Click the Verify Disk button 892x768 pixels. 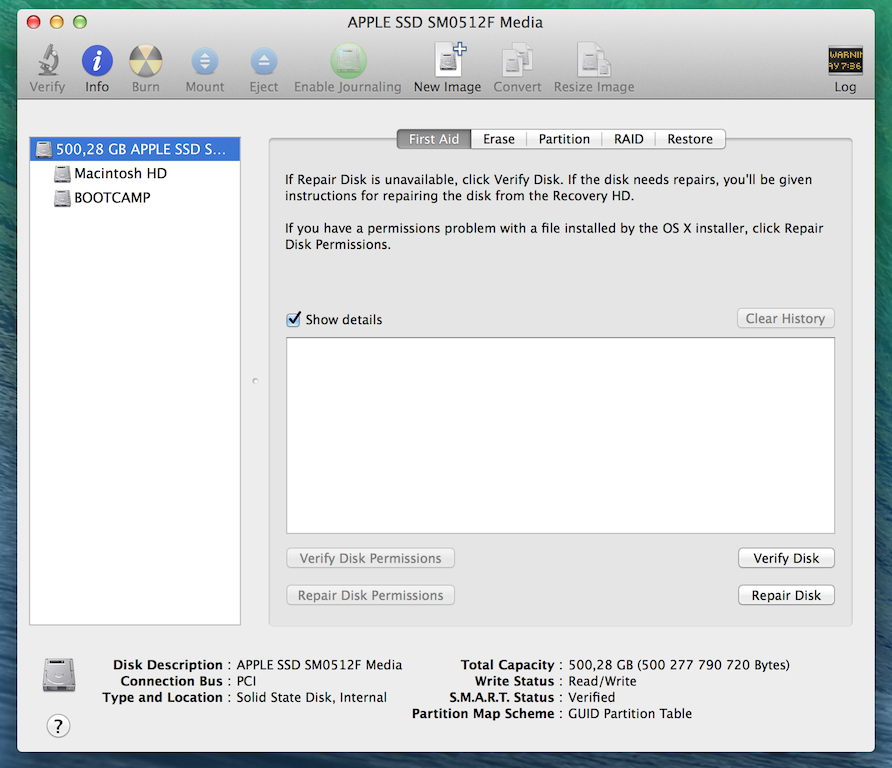coord(786,558)
